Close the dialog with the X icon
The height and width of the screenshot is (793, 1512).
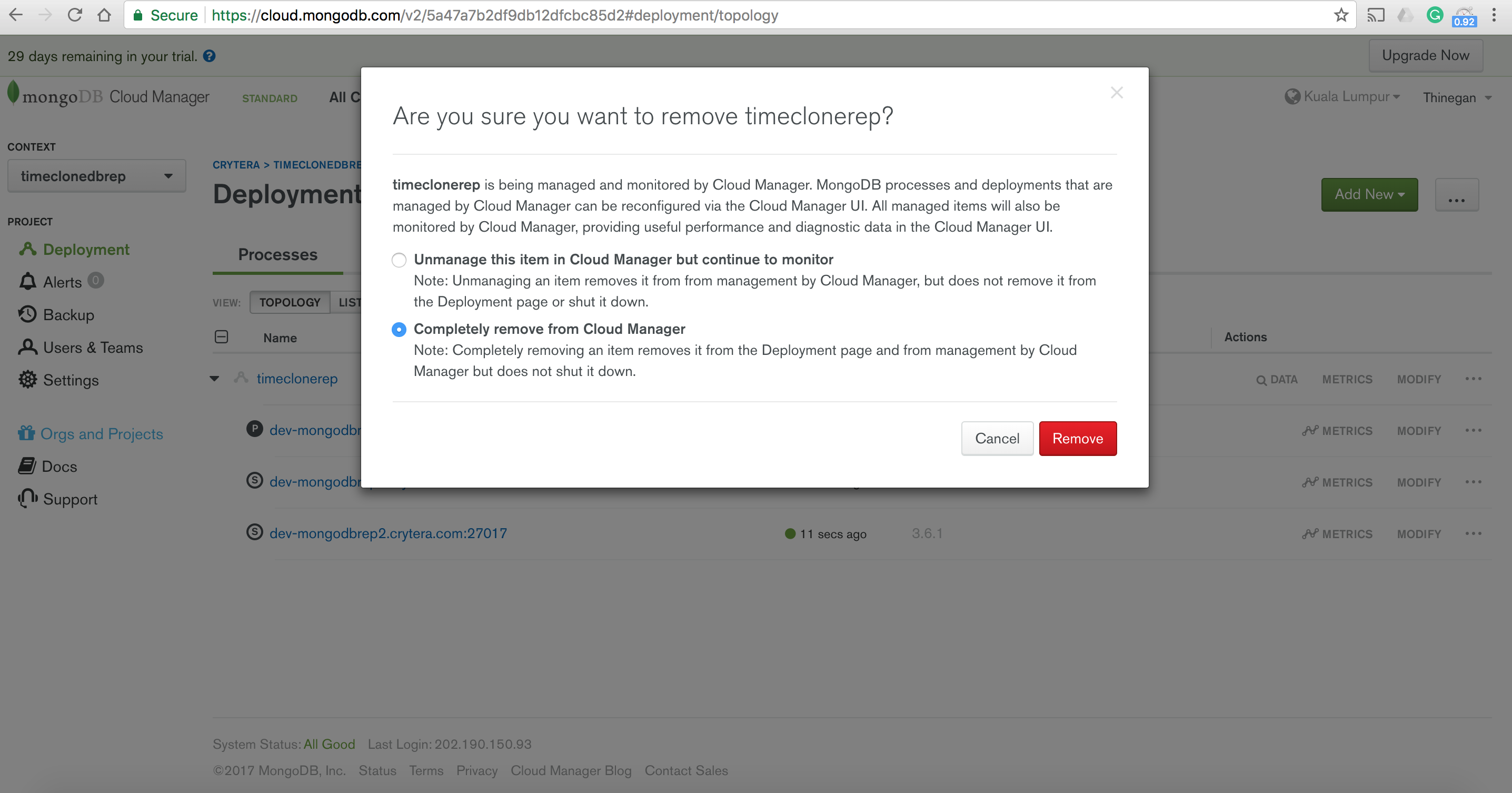point(1117,93)
